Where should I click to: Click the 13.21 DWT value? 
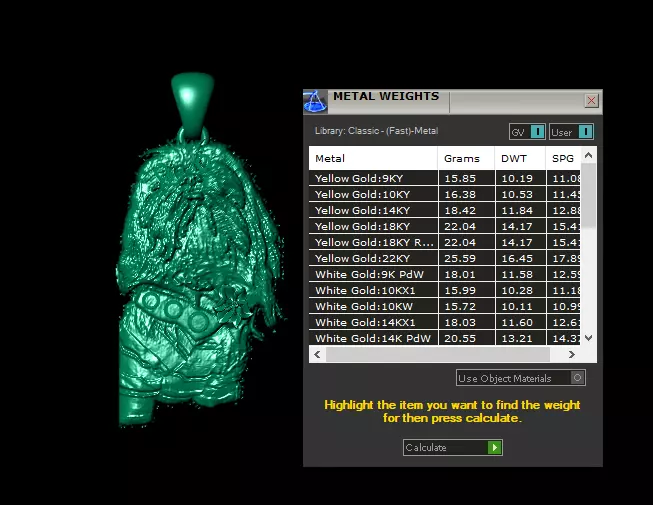click(x=517, y=338)
